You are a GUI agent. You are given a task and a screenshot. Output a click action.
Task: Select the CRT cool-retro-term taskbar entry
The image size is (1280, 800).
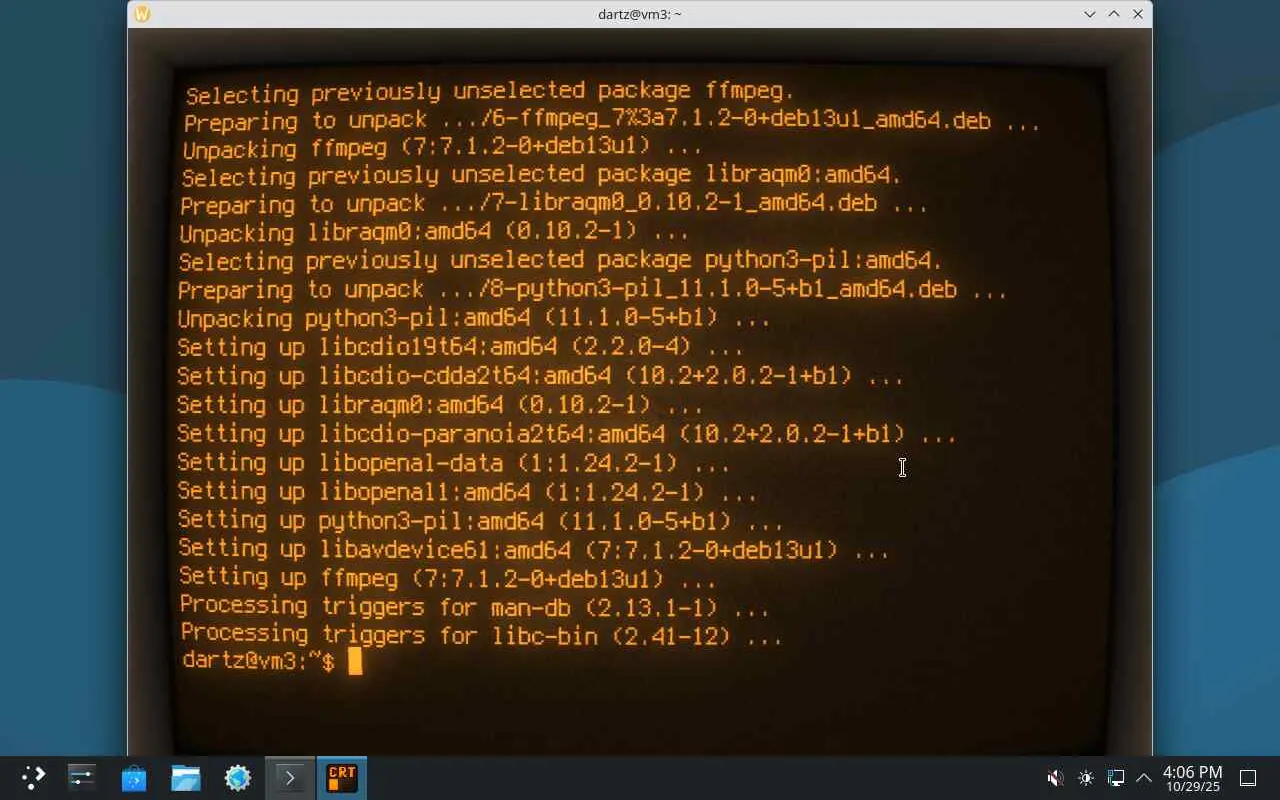click(x=342, y=778)
